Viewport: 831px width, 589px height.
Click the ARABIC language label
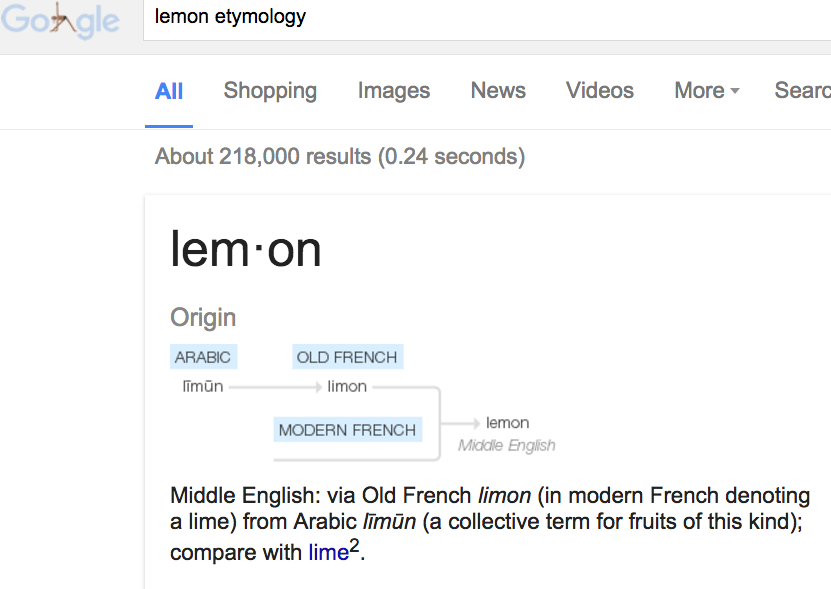tap(203, 357)
